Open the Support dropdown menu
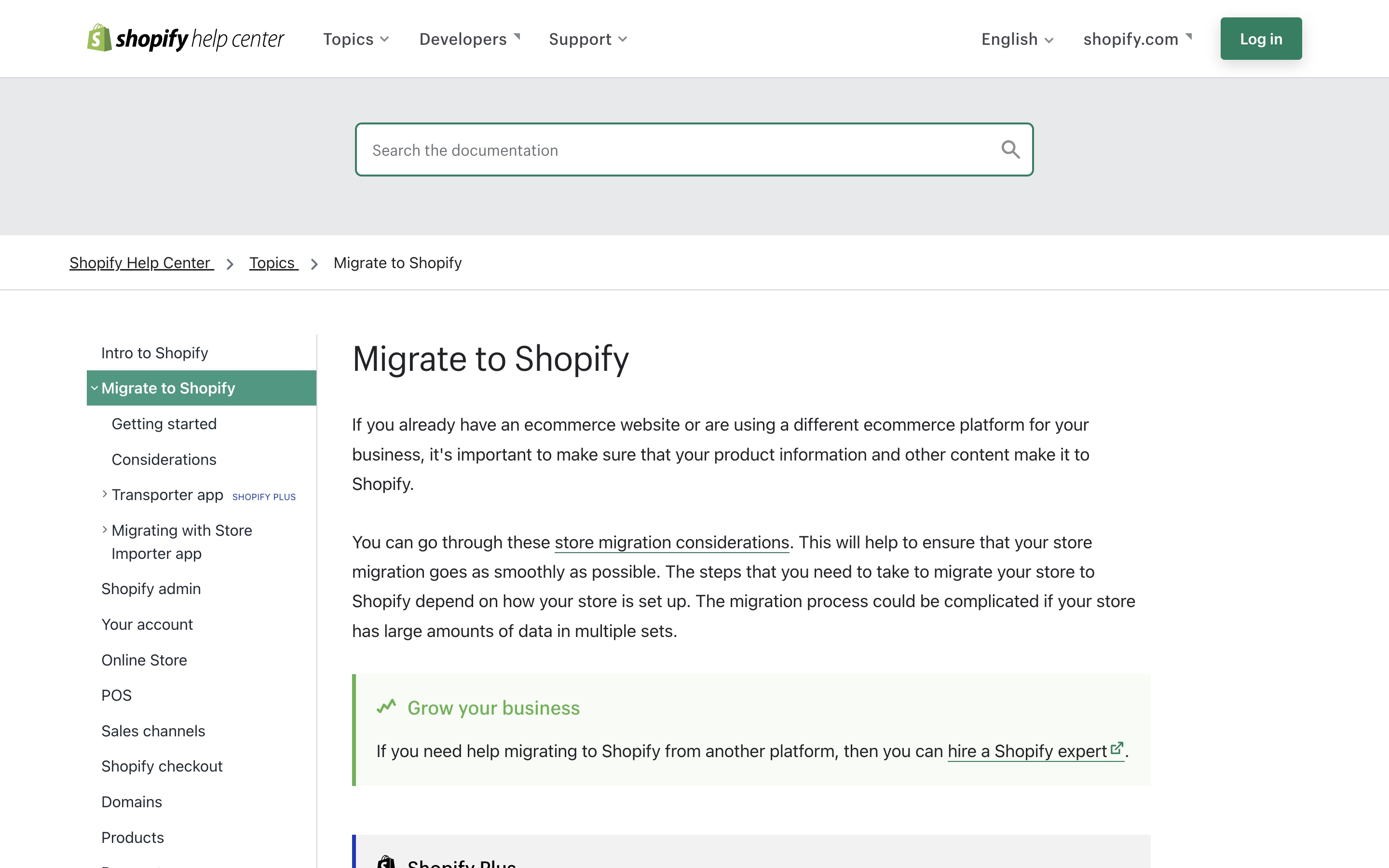 588,39
